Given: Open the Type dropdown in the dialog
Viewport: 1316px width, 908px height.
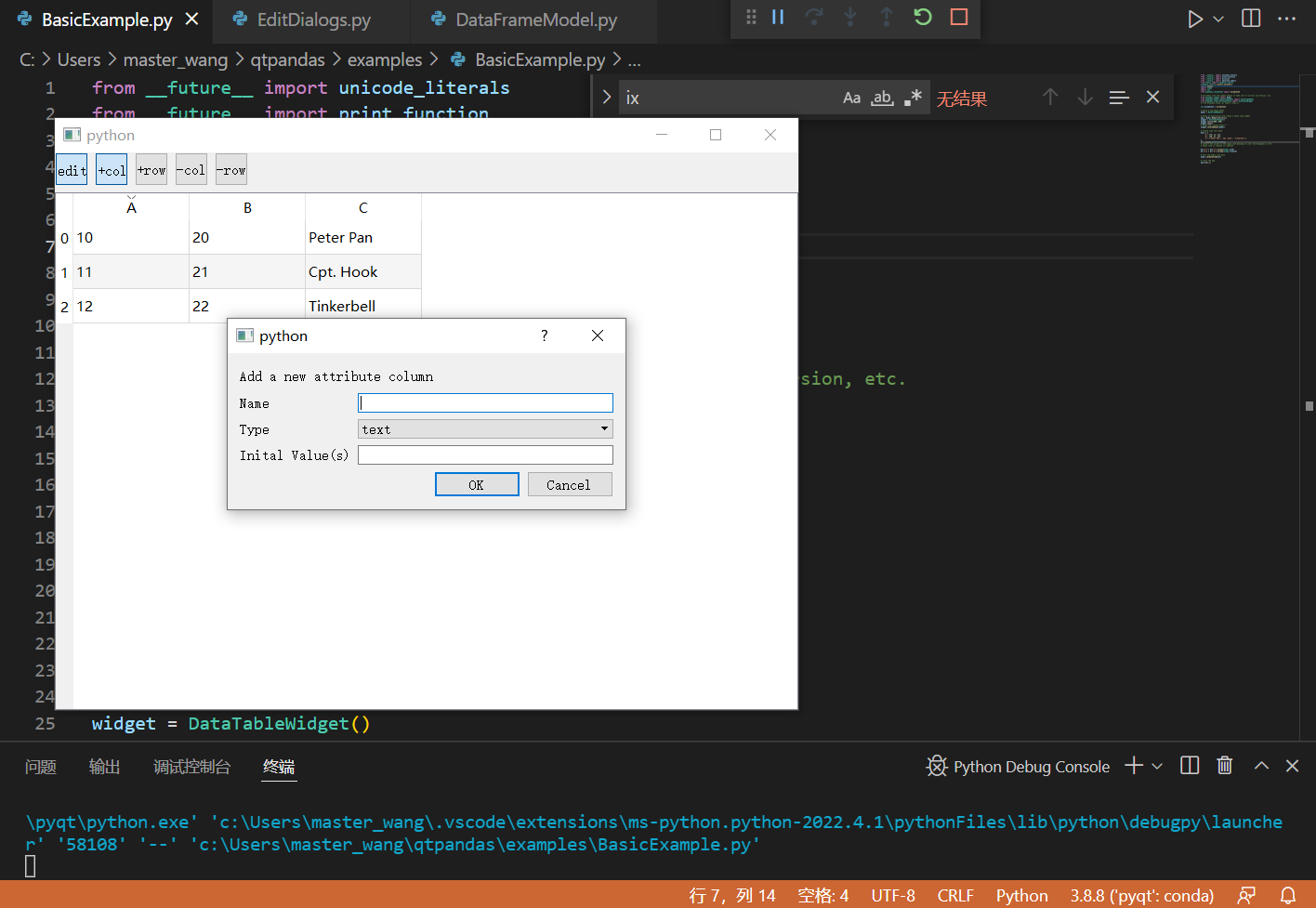Looking at the screenshot, I should [604, 428].
